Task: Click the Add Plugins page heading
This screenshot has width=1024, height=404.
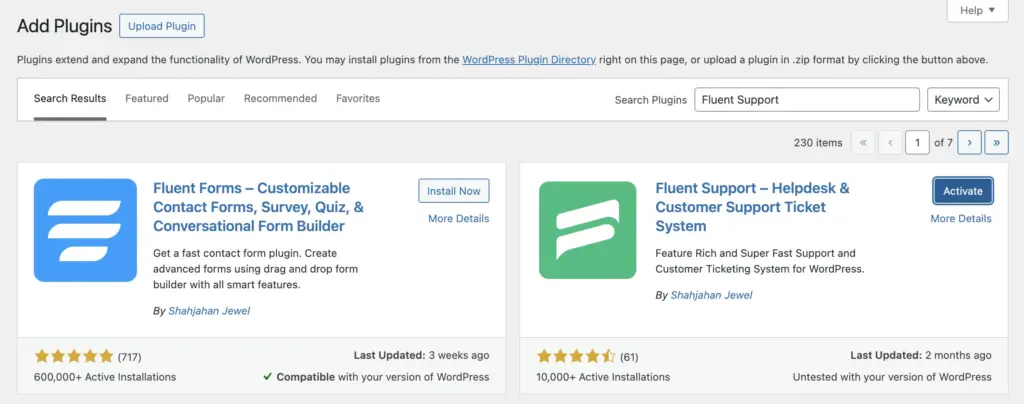Action: [64, 27]
